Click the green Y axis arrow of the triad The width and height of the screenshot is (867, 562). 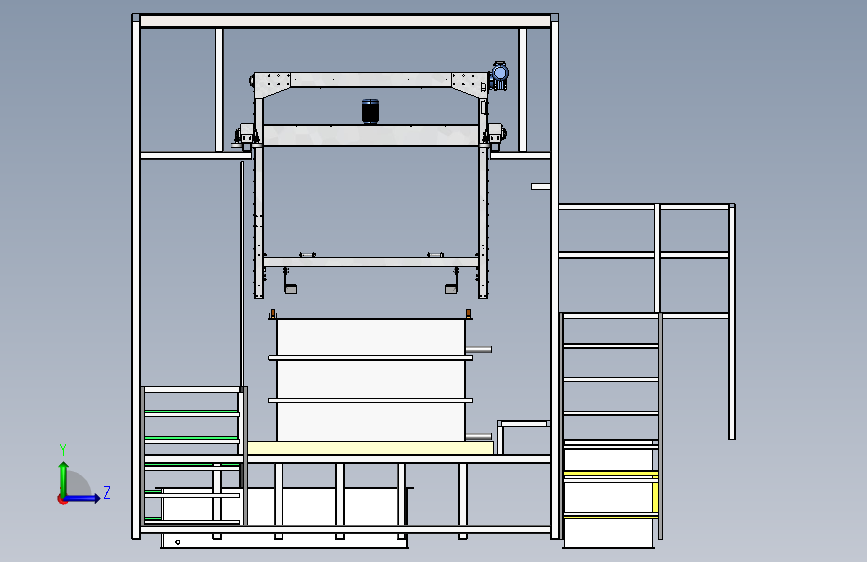64,479
